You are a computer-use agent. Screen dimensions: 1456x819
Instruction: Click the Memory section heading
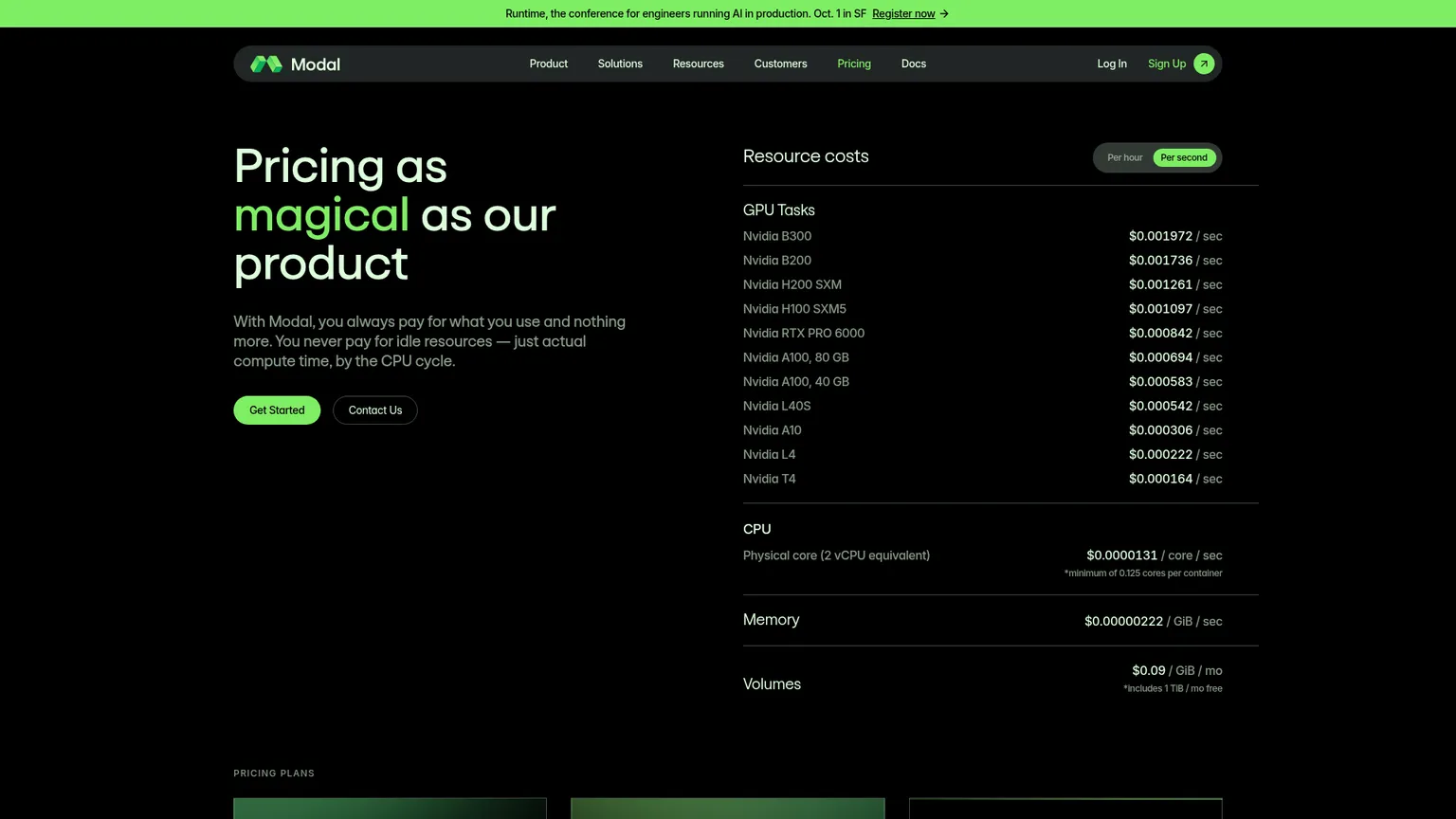tap(772, 619)
